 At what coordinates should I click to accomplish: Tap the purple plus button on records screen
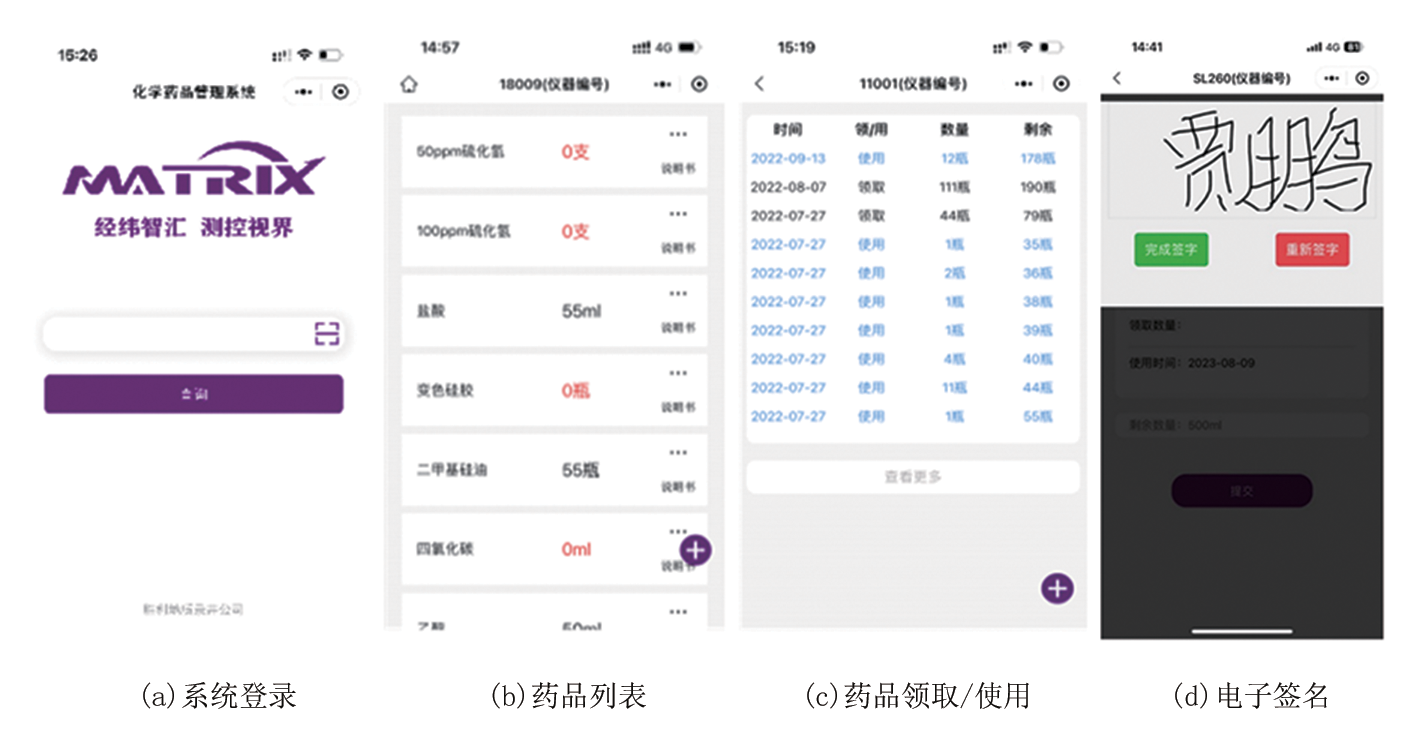1057,588
